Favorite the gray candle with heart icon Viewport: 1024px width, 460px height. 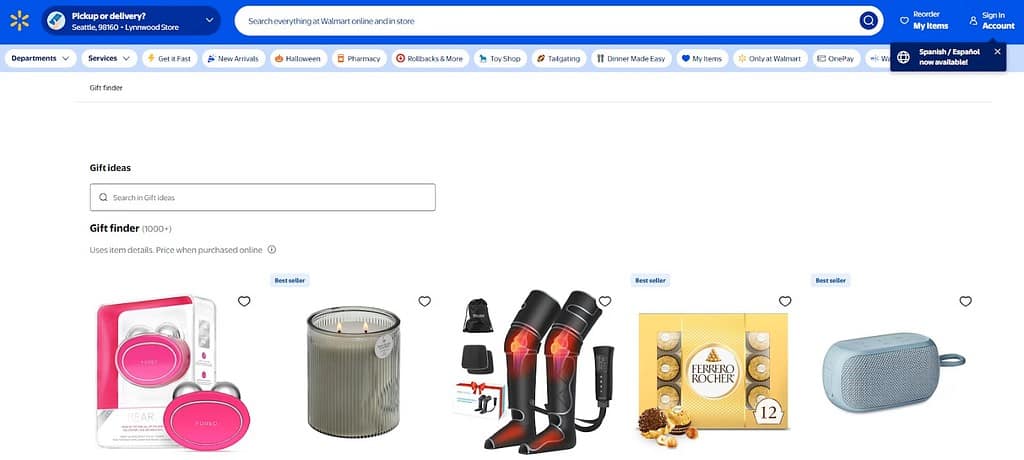click(424, 301)
